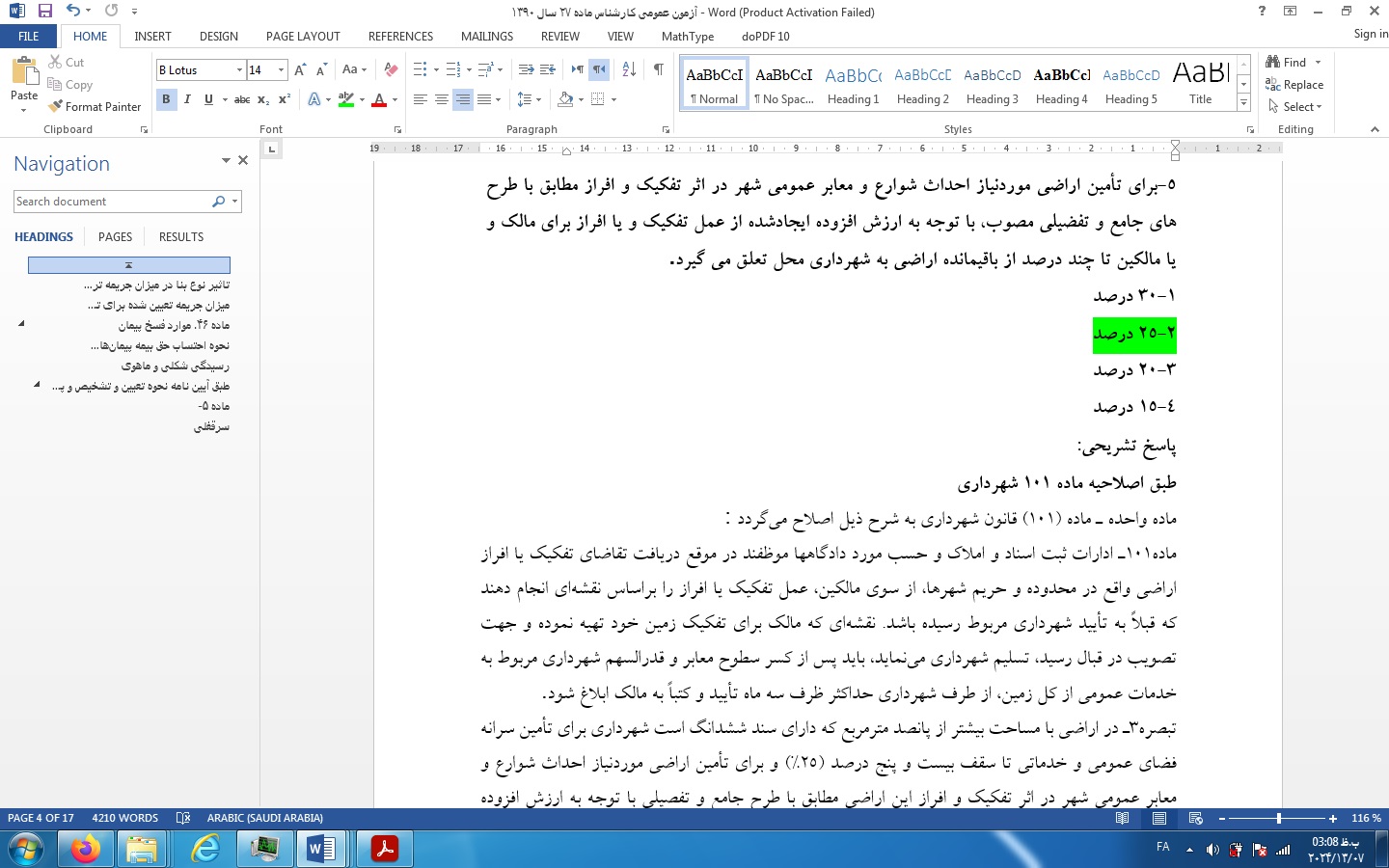Click the Sort A-Z icon
The image size is (1389, 868).
629,69
